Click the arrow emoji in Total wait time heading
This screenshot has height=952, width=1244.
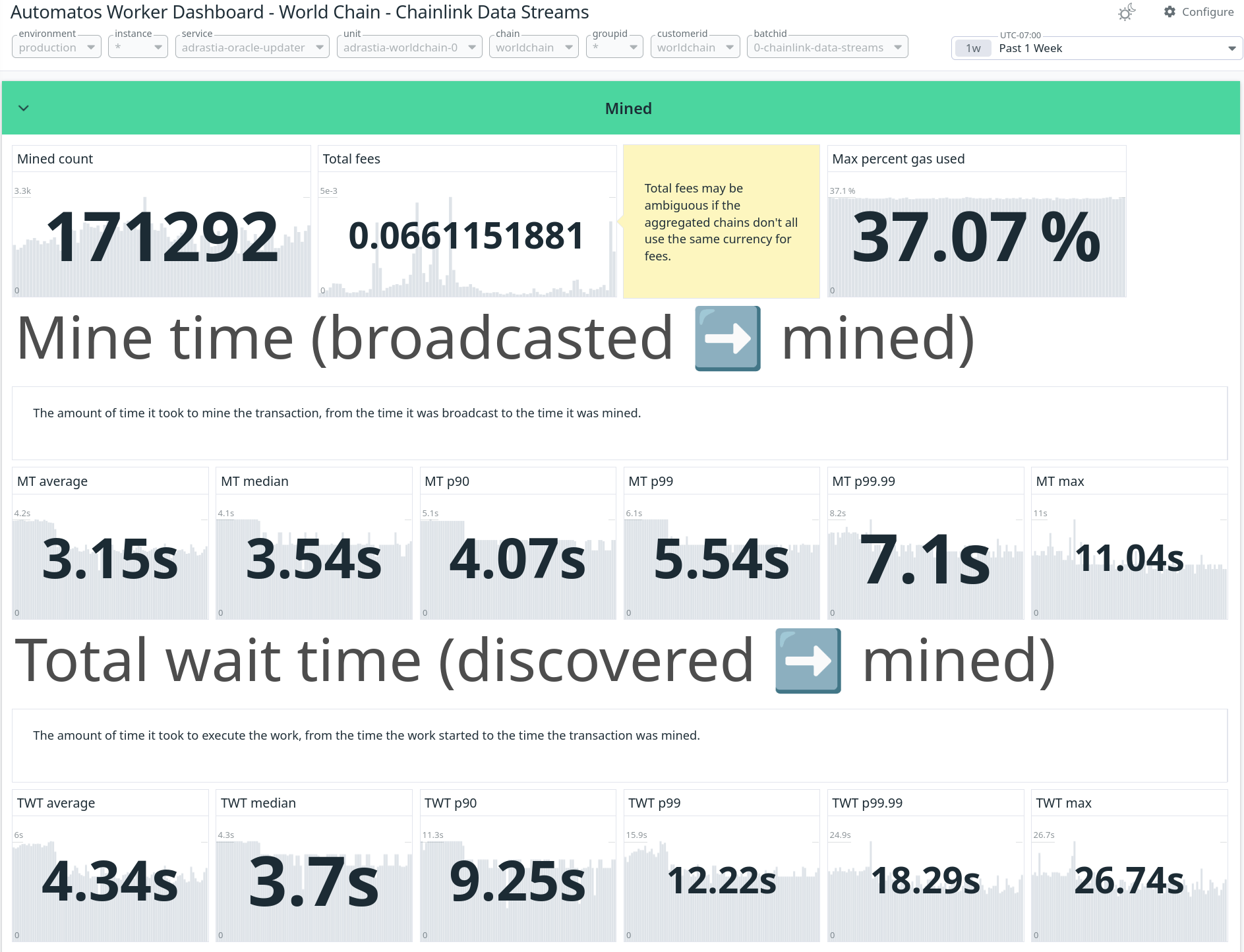pyautogui.click(x=808, y=660)
